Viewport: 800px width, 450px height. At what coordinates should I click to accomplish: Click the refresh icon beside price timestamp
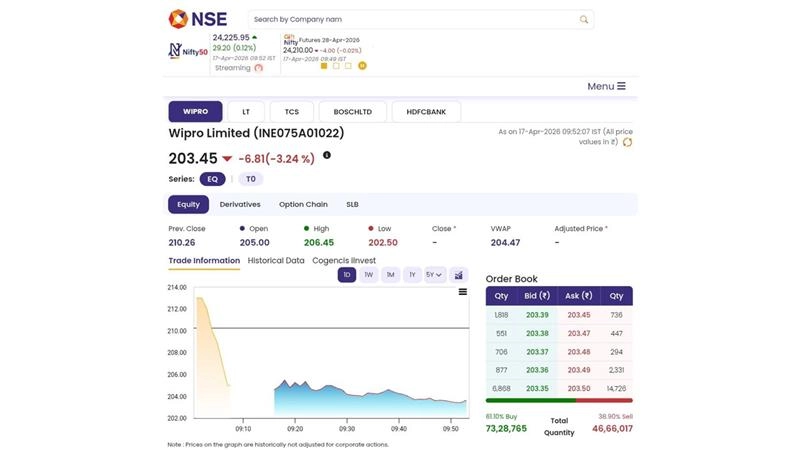627,142
